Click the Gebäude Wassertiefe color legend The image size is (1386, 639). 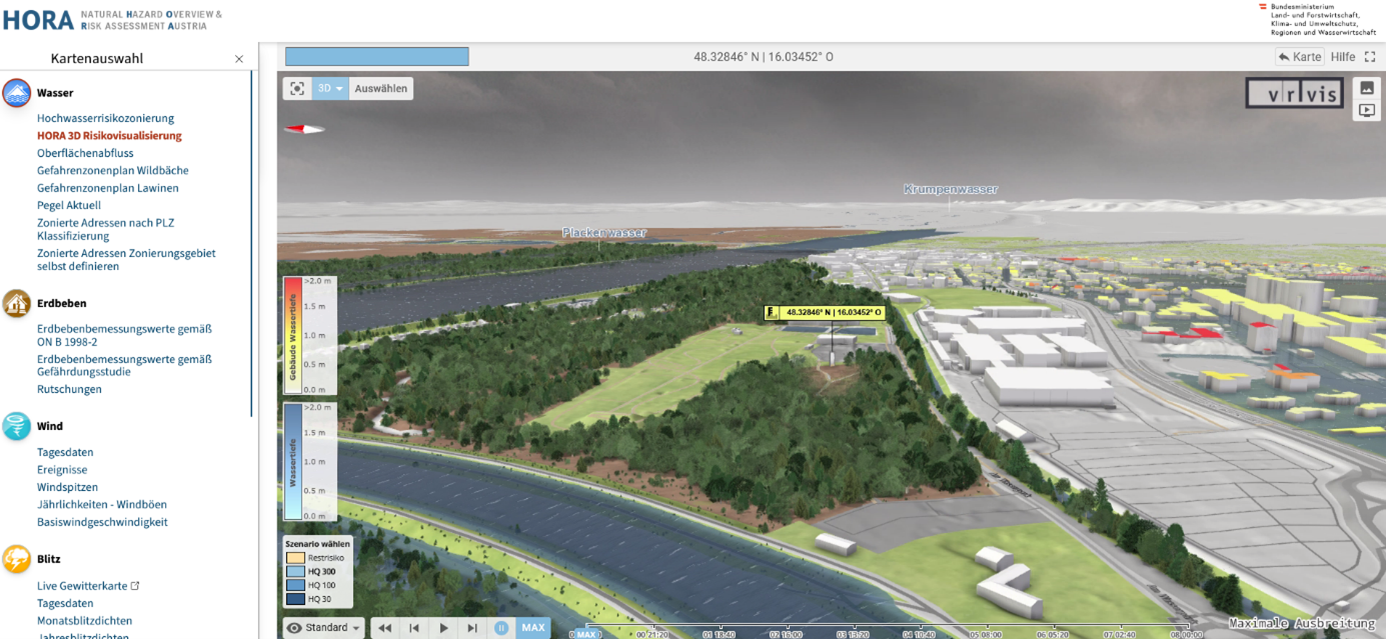(x=309, y=335)
